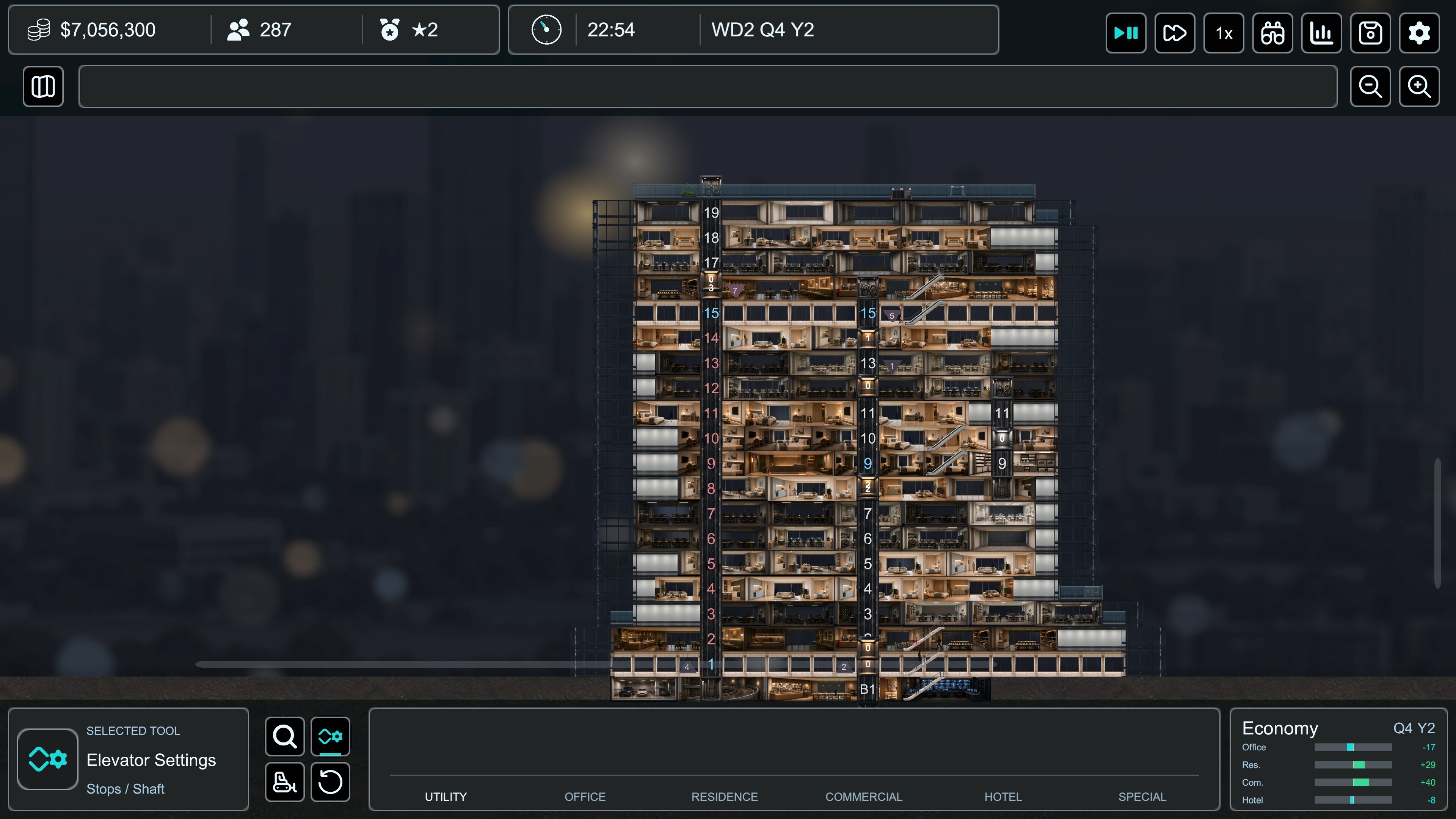Toggle the play/pause control
1456x819 pixels.
tap(1125, 33)
